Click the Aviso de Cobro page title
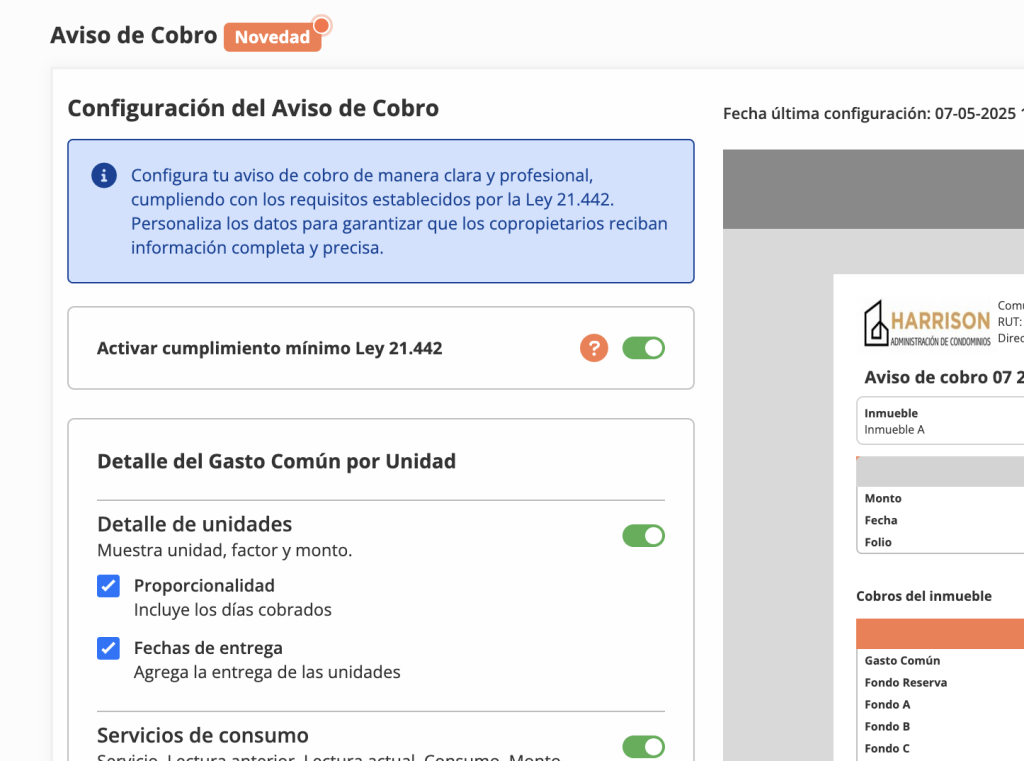This screenshot has width=1024, height=761. tap(134, 35)
